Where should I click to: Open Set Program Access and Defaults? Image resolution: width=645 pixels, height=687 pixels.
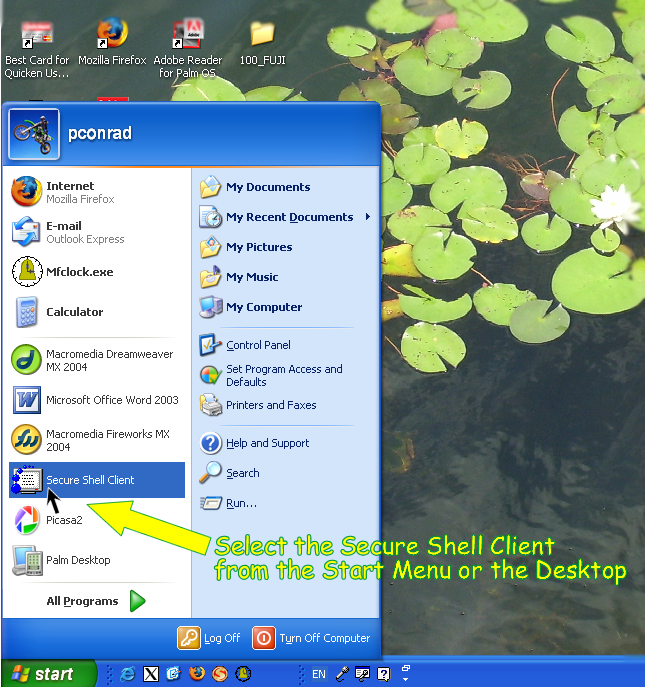pyautogui.click(x=286, y=375)
